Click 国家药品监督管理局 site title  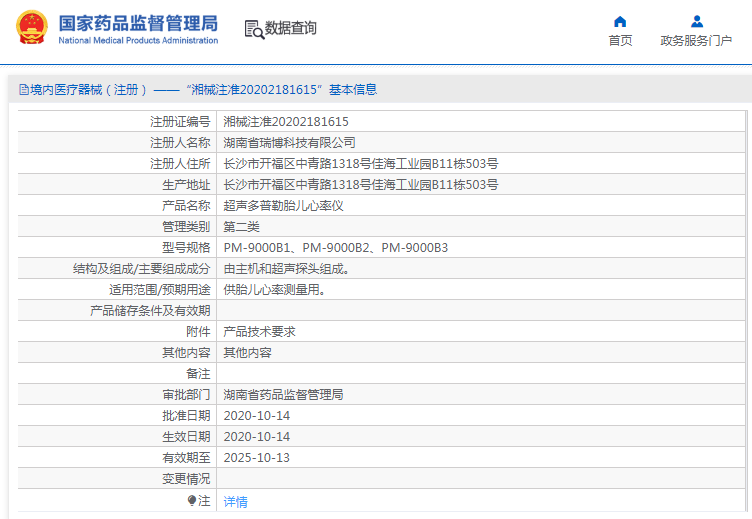(138, 24)
